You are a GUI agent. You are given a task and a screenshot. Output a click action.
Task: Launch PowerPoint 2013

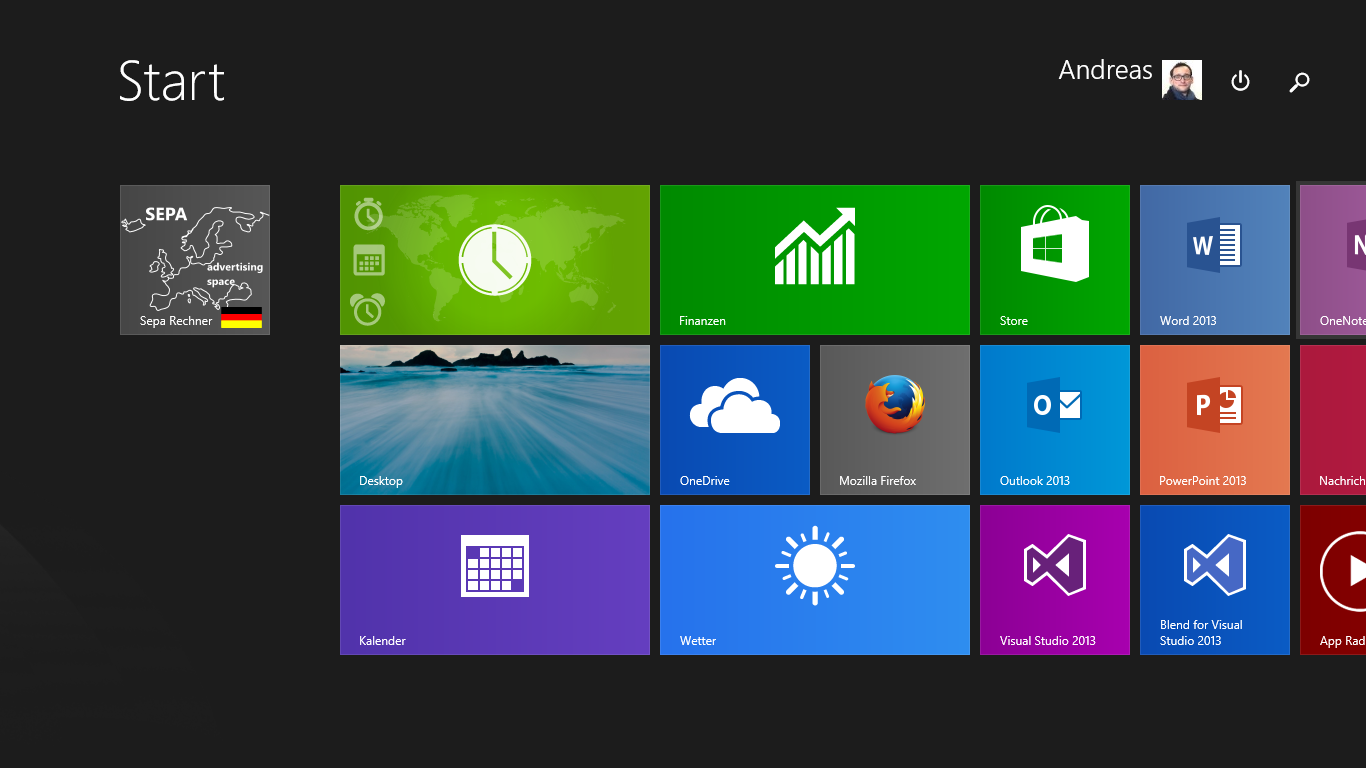click(1215, 420)
